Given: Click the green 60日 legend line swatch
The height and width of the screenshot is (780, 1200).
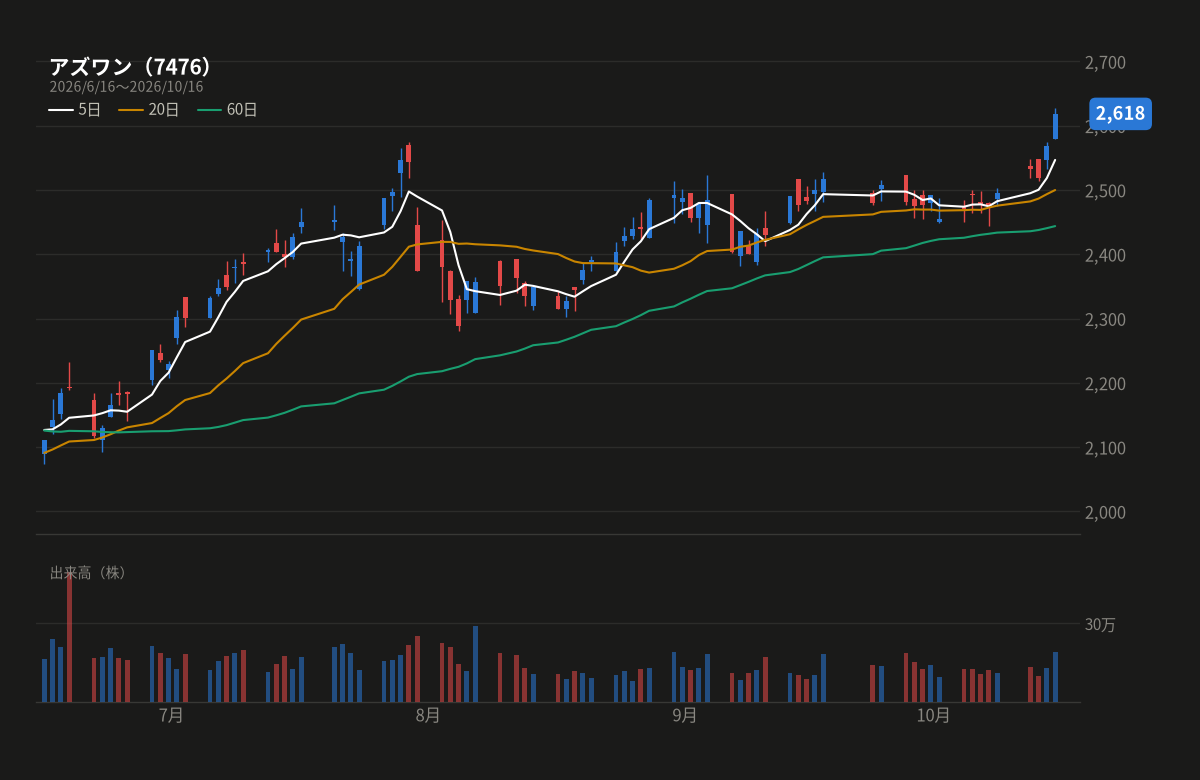Looking at the screenshot, I should pyautogui.click(x=209, y=110).
